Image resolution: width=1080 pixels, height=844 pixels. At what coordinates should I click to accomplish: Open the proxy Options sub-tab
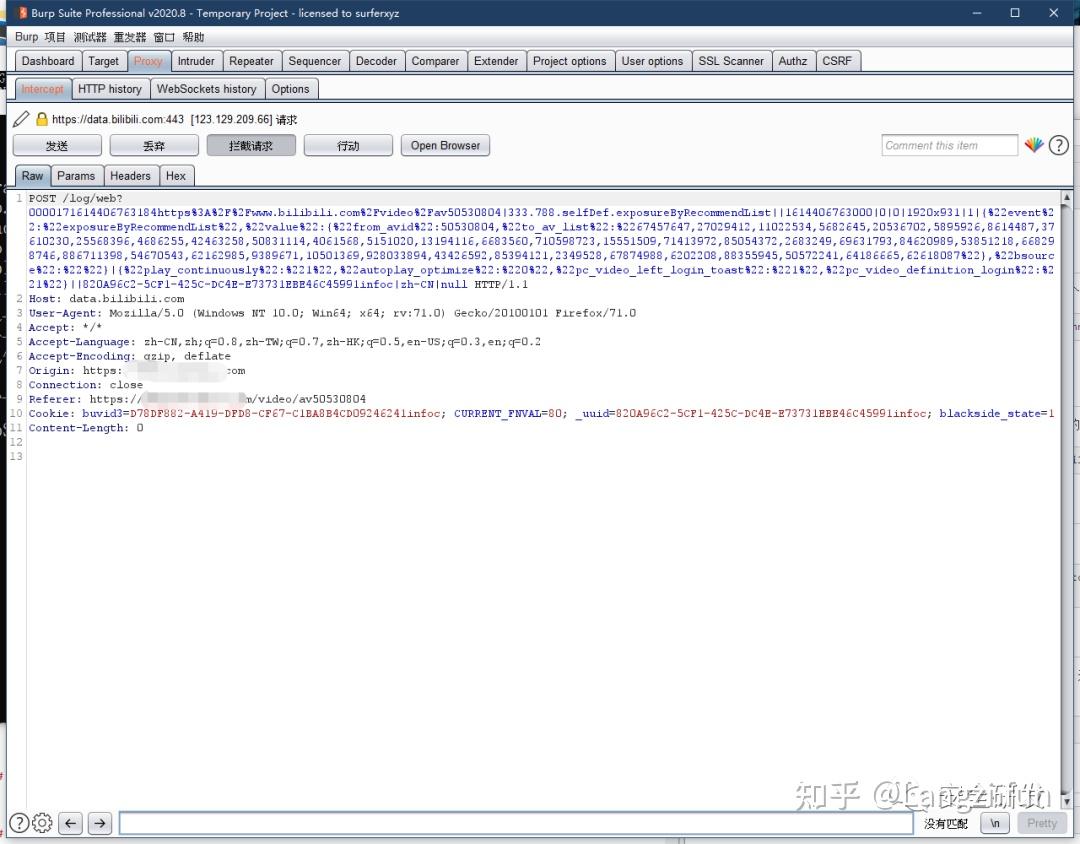291,89
